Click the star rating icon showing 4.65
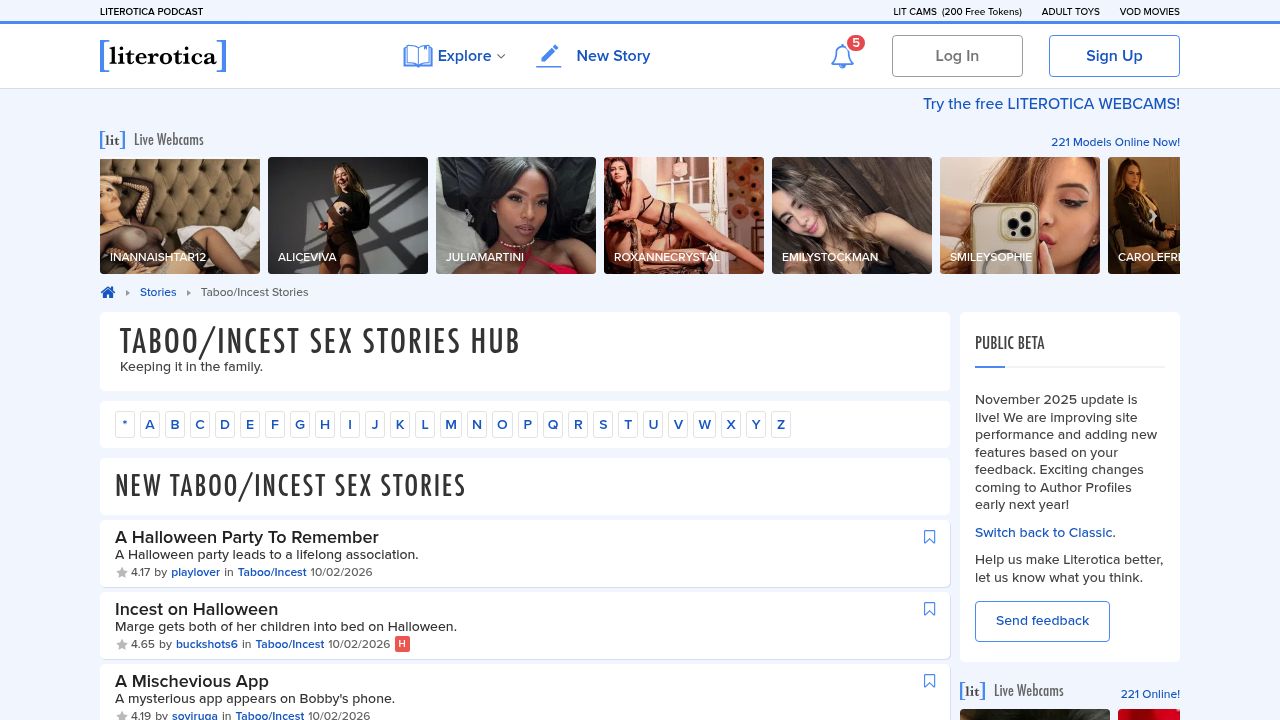This screenshot has height=720, width=1280. [122, 645]
